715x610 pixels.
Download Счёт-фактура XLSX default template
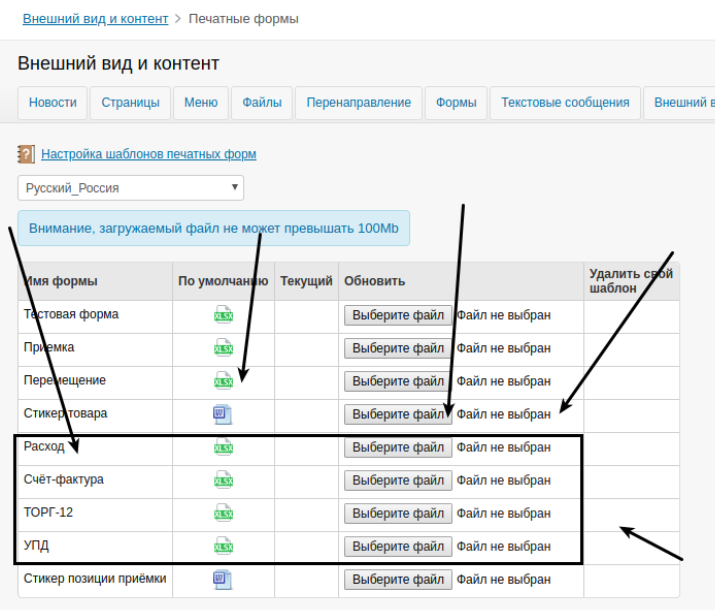click(x=223, y=480)
